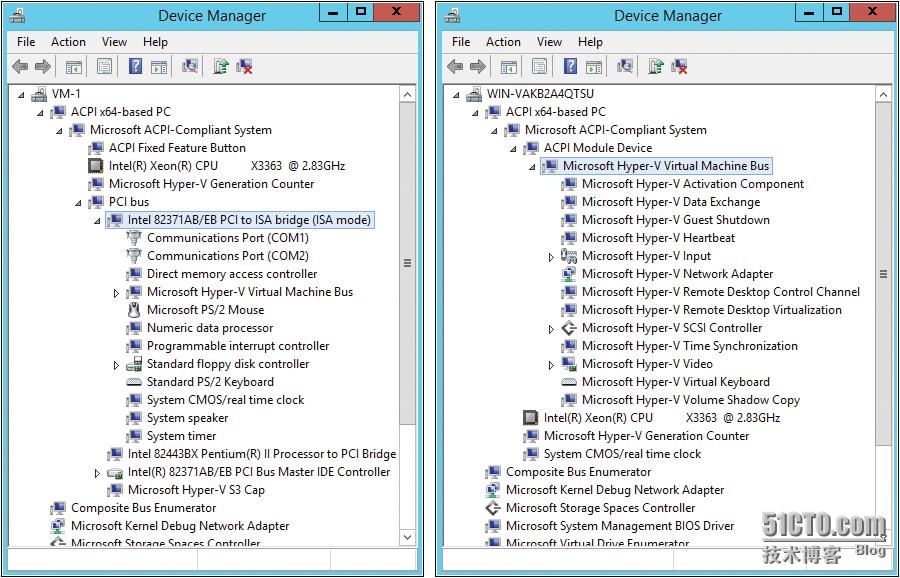Select Microsoft Hyper-V Heartbeat
The width and height of the screenshot is (900, 578).
pyautogui.click(x=658, y=238)
